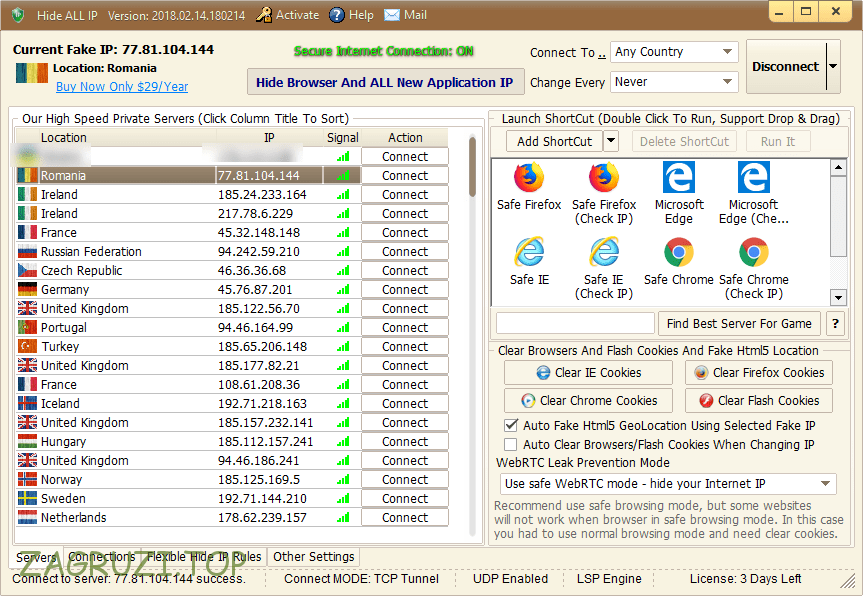Open the Other Settings tab
Image resolution: width=863 pixels, height=596 pixels.
point(313,557)
